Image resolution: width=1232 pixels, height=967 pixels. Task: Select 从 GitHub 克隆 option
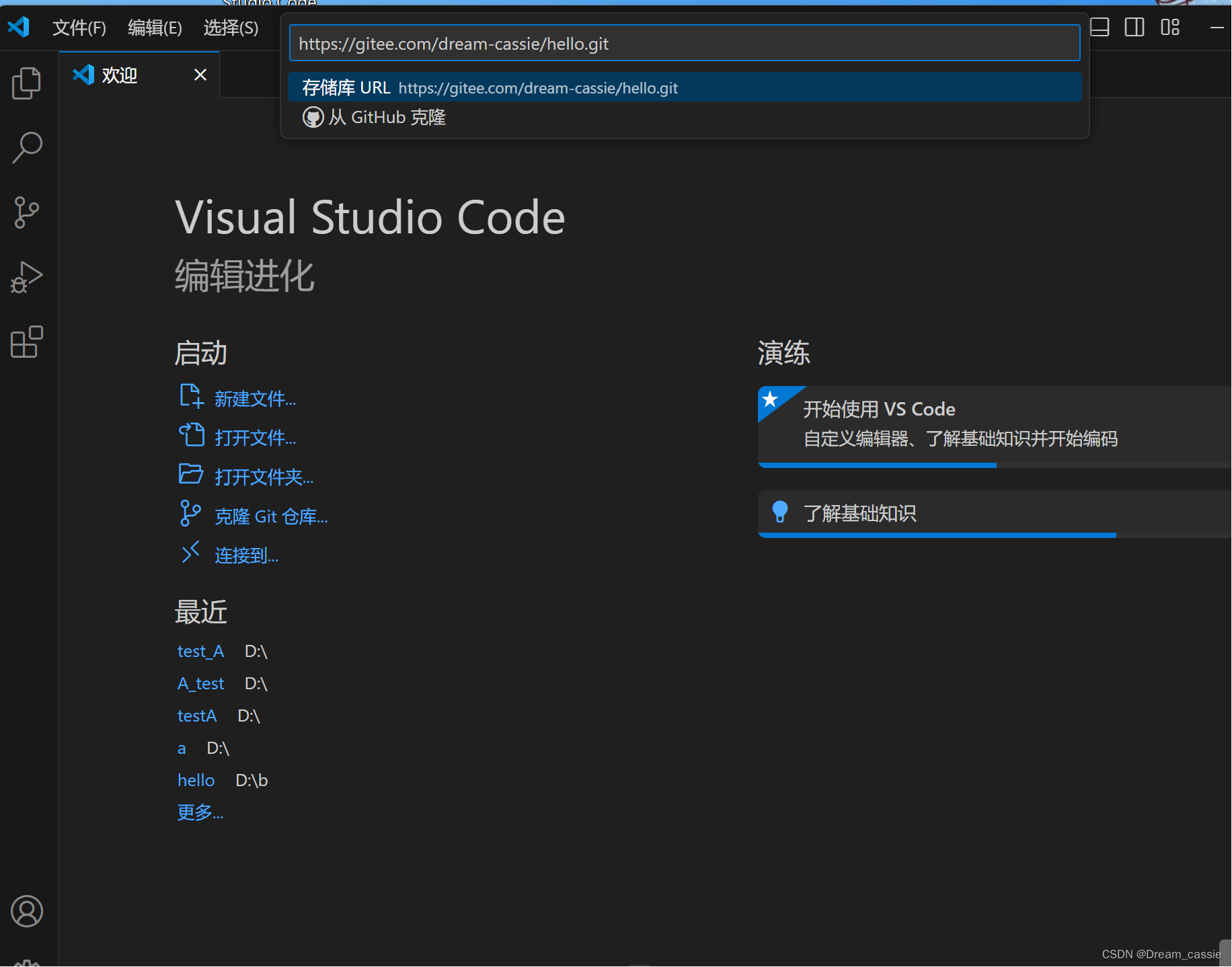click(x=375, y=116)
